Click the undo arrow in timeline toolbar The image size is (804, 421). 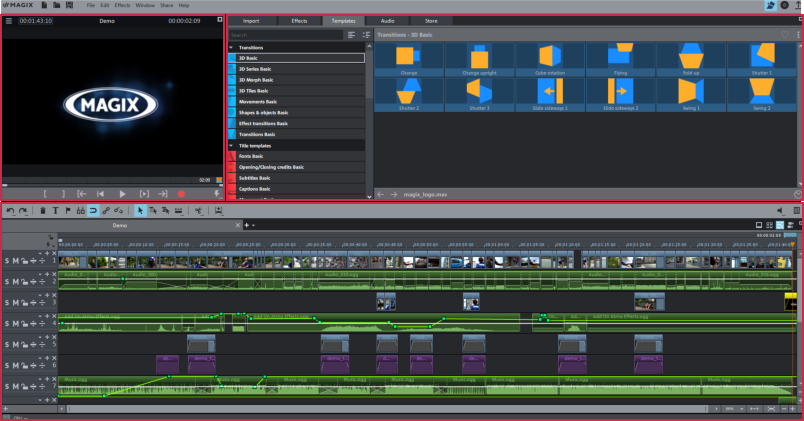tap(10, 211)
